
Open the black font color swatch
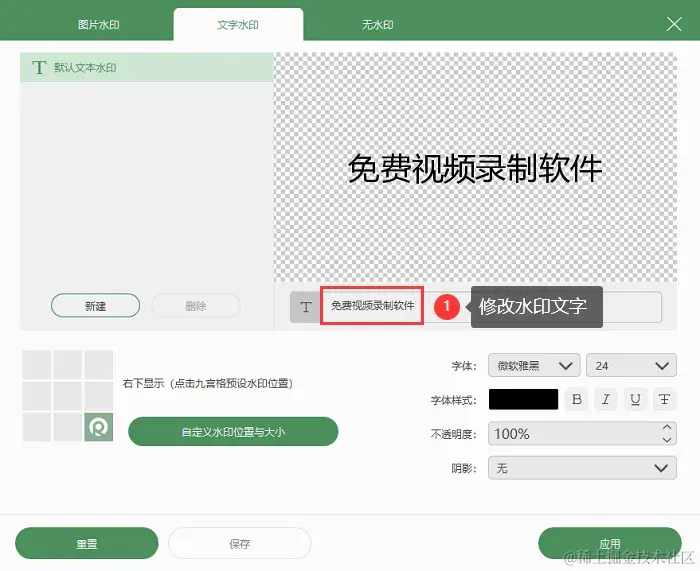pyautogui.click(x=523, y=399)
